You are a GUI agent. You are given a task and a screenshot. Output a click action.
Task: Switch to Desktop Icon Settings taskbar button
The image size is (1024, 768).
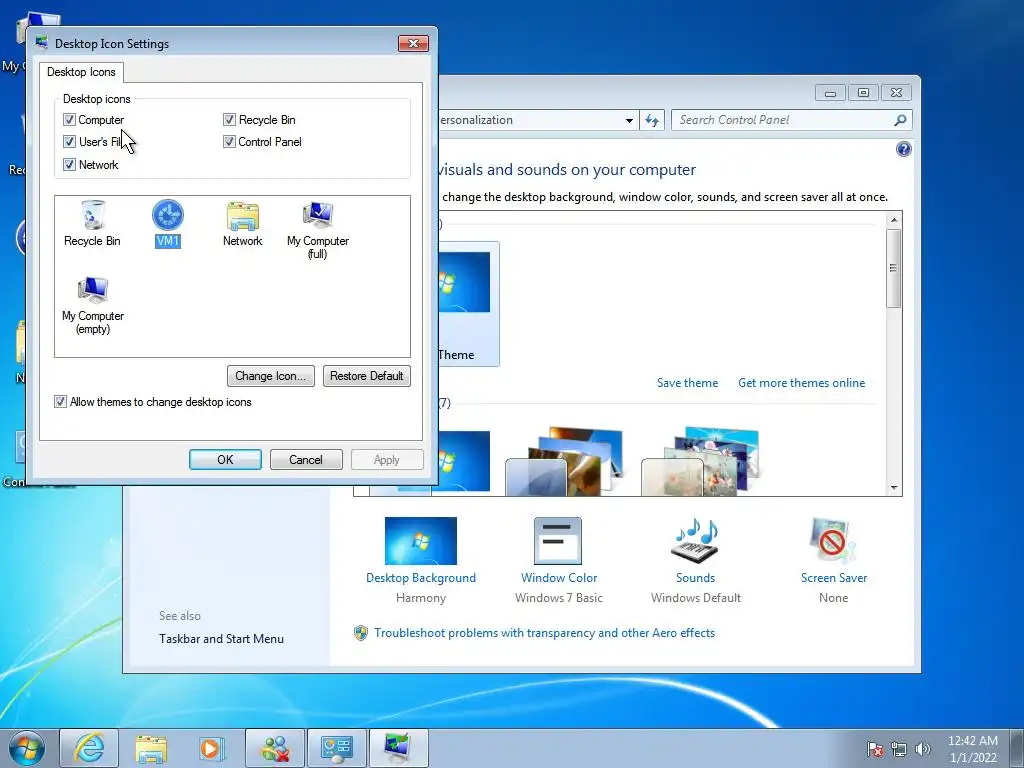[x=398, y=748]
